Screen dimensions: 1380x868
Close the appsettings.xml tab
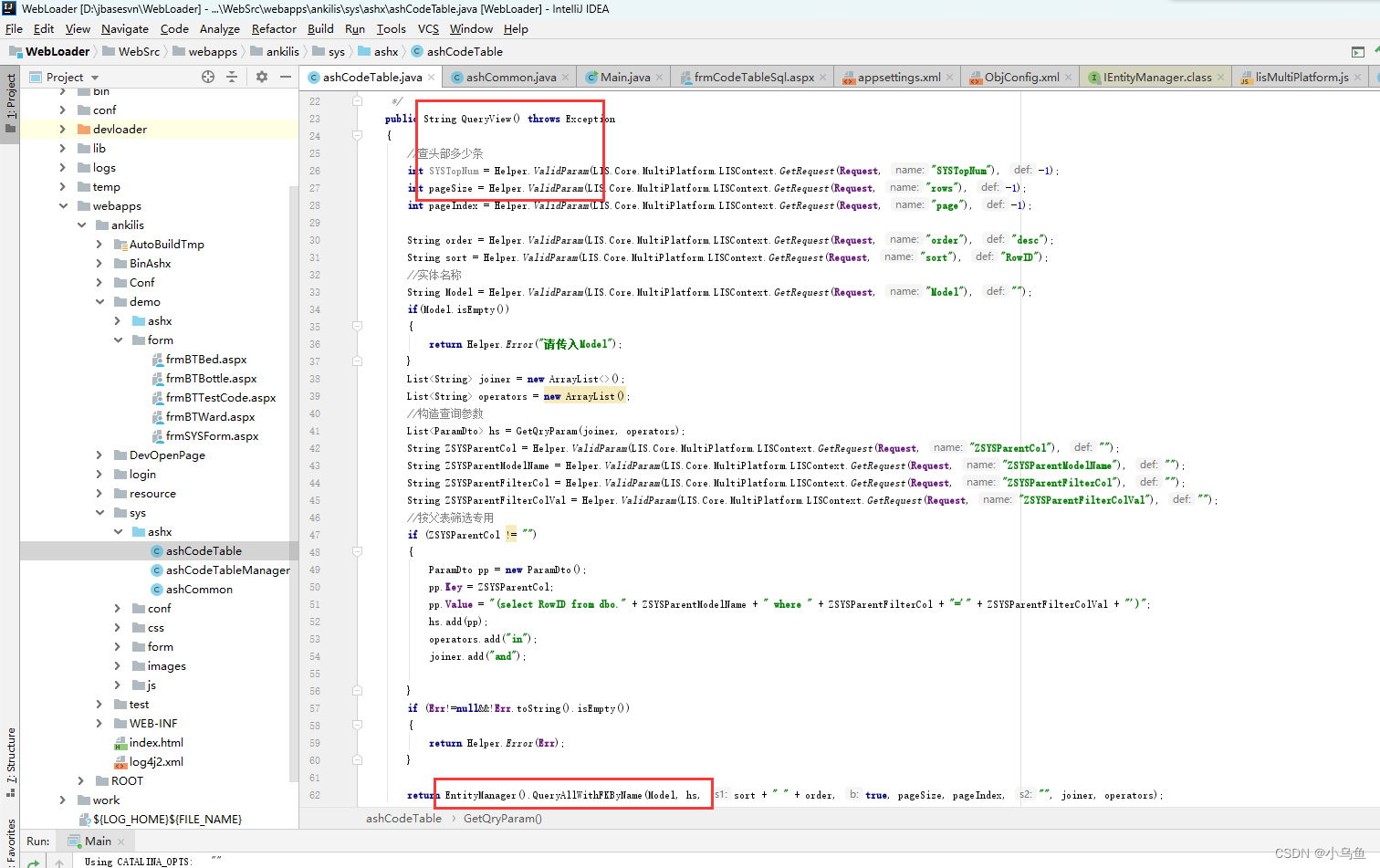950,78
